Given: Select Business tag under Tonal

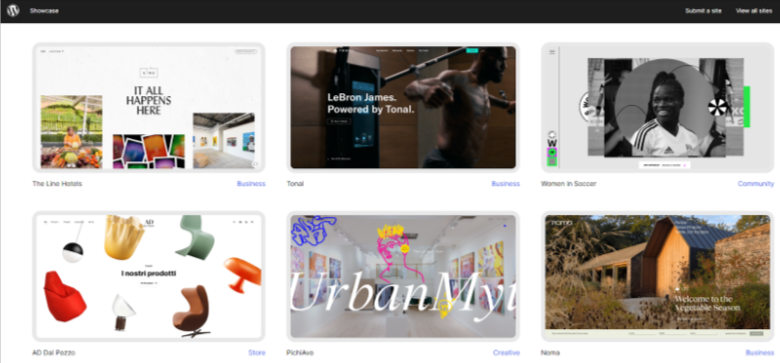Looking at the screenshot, I should [x=506, y=183].
